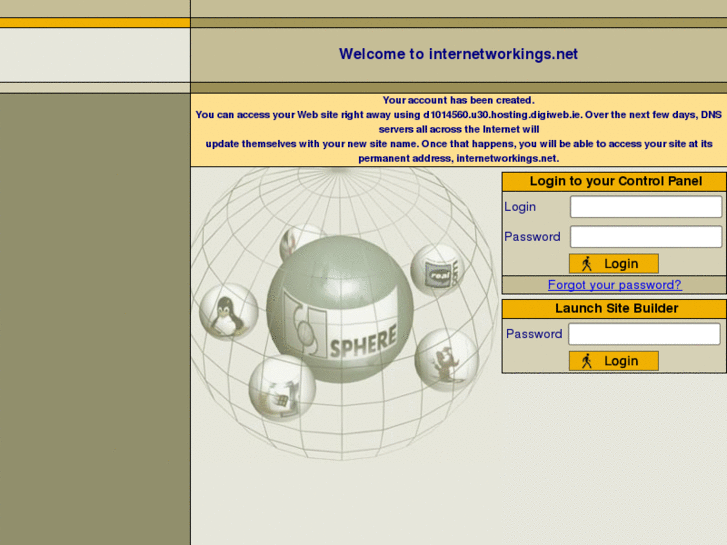Screen dimensions: 727x545
Task: Click the 'Password' label in Site Builder panel
Action: point(534,334)
